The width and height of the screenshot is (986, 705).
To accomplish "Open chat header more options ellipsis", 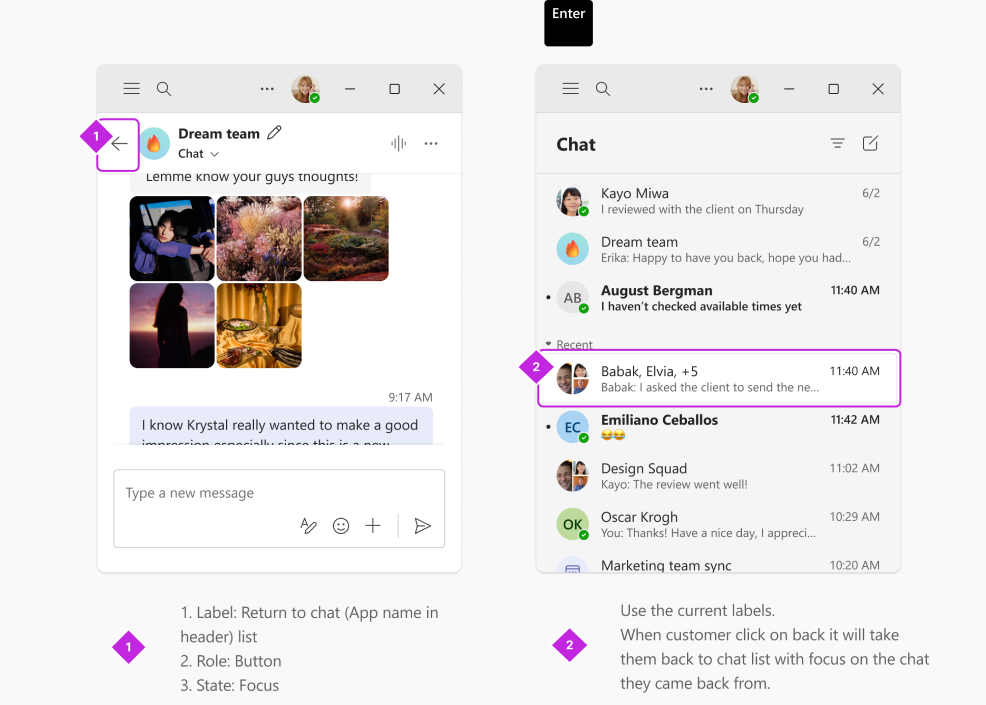I will coord(431,143).
